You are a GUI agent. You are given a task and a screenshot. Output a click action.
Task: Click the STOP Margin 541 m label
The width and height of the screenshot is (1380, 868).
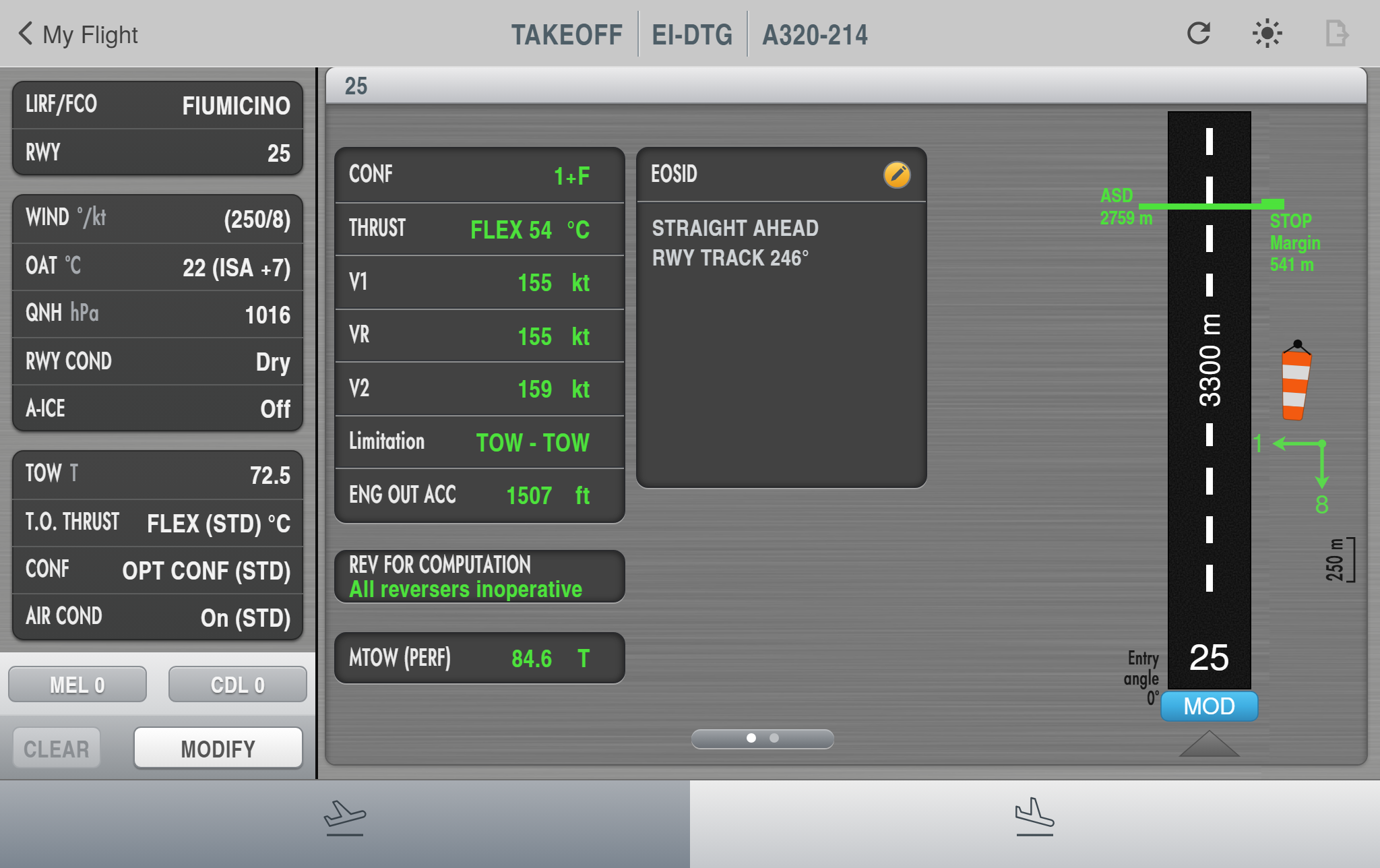[1294, 243]
